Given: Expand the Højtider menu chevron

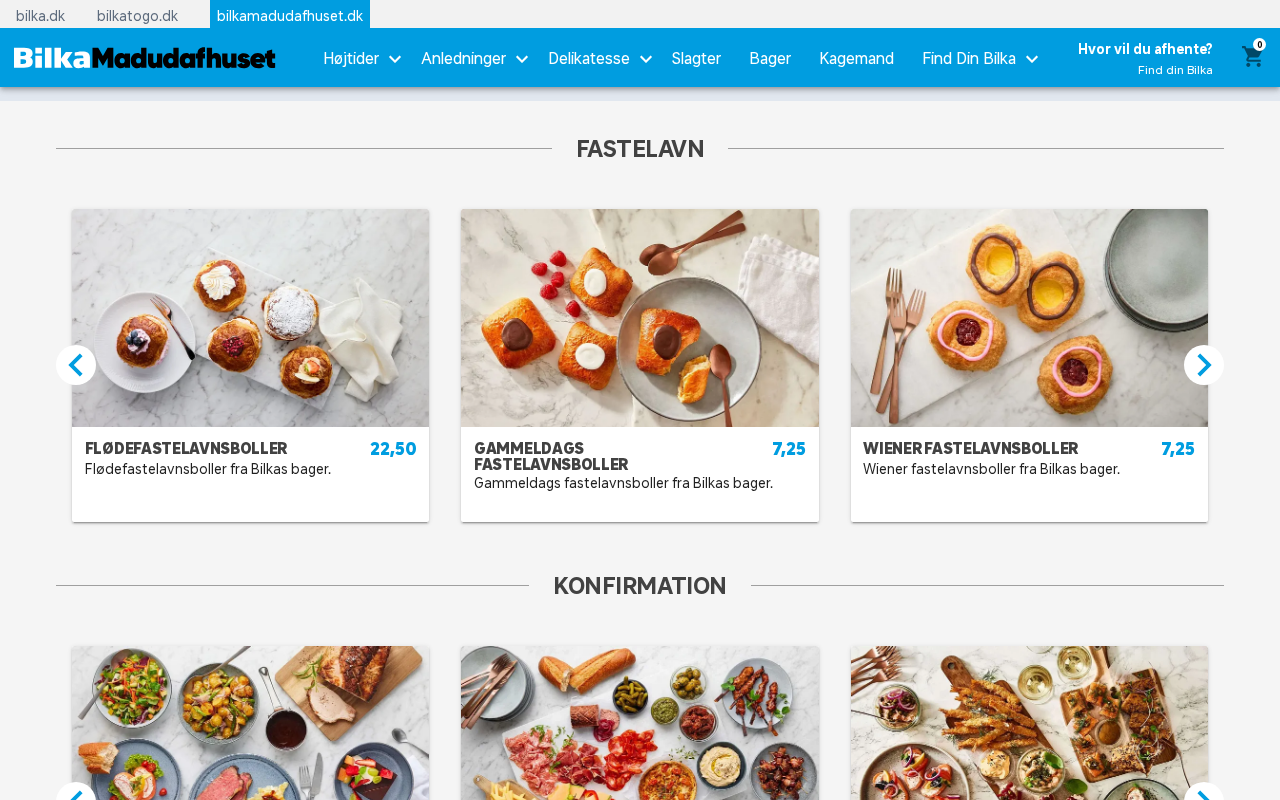Looking at the screenshot, I should pos(395,59).
